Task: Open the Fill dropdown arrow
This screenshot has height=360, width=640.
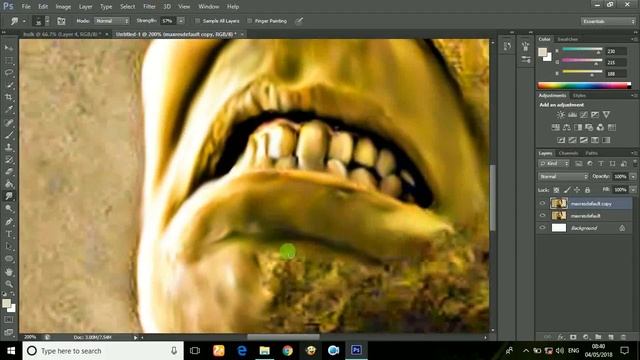Action: coord(633,190)
